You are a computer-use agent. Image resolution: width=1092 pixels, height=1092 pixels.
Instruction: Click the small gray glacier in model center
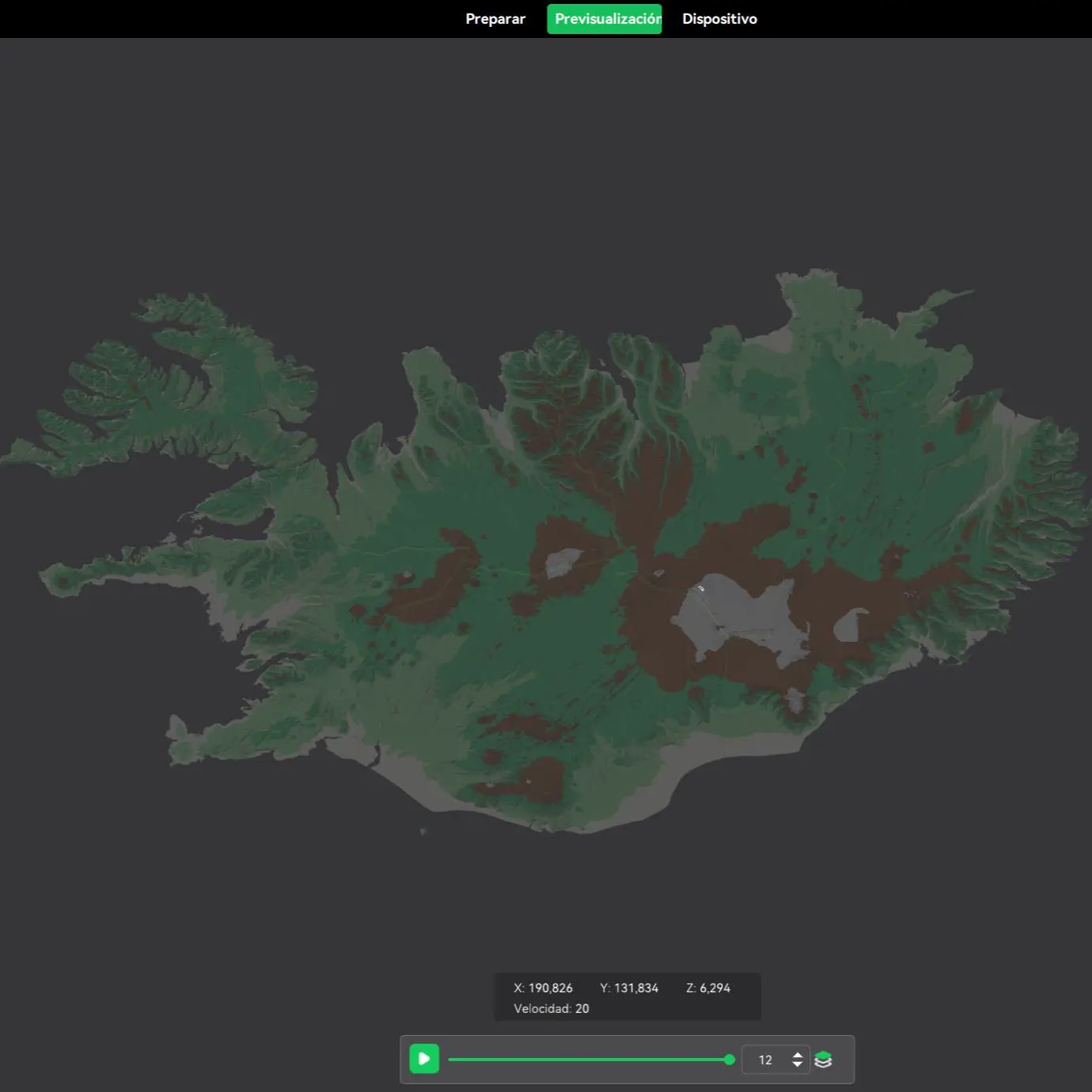point(564,563)
